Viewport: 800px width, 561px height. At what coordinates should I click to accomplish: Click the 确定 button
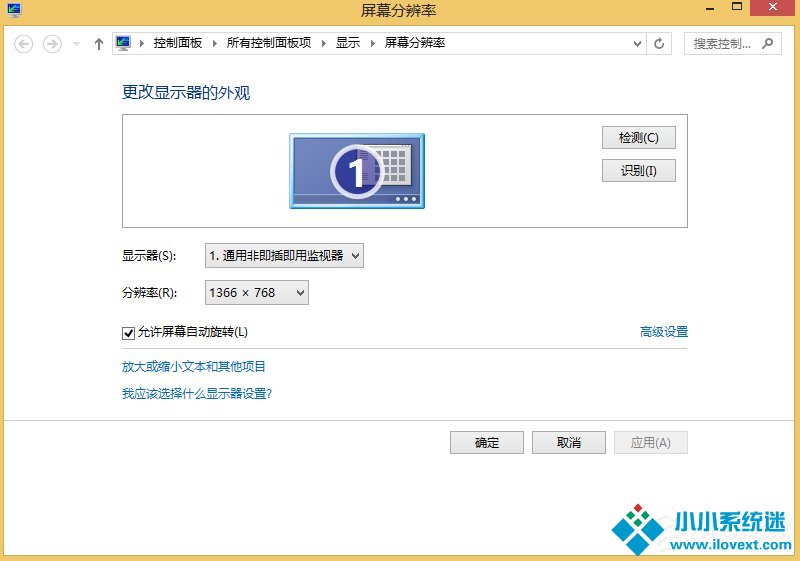pos(487,443)
